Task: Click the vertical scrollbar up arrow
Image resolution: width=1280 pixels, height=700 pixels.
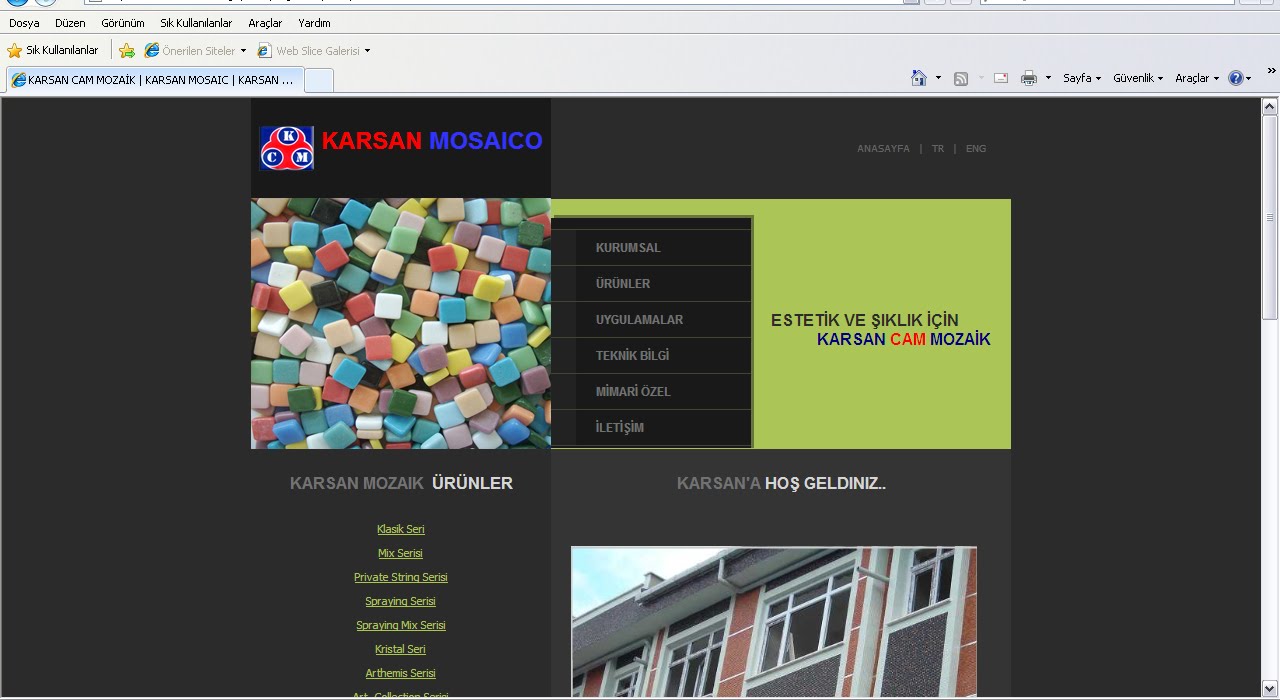Action: pyautogui.click(x=1270, y=106)
